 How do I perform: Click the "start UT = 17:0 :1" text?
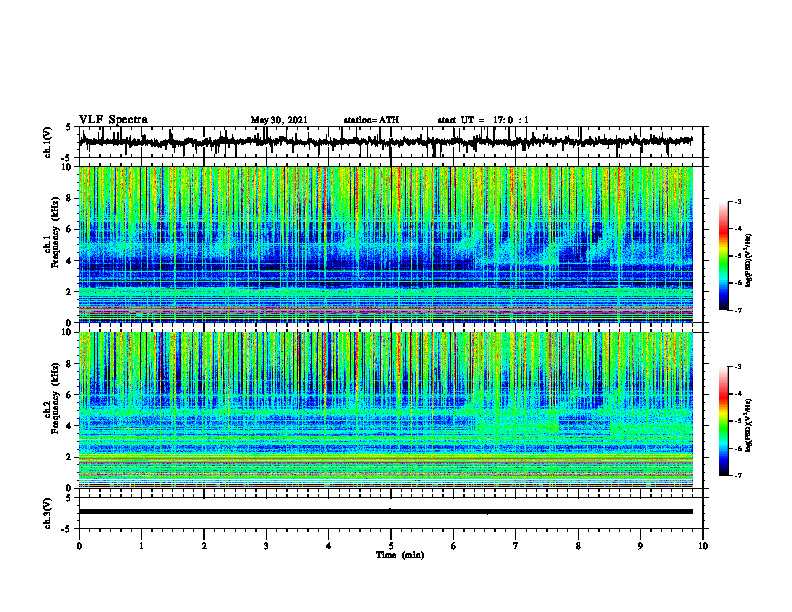483,120
